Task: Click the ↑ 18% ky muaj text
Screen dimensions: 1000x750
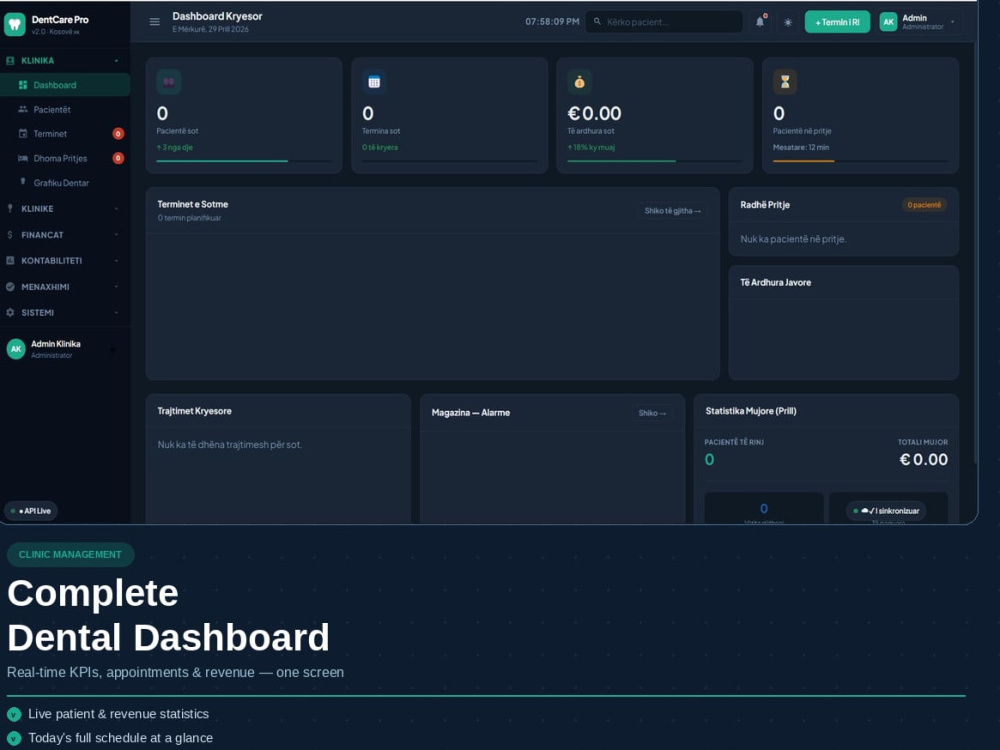Action: tap(591, 147)
